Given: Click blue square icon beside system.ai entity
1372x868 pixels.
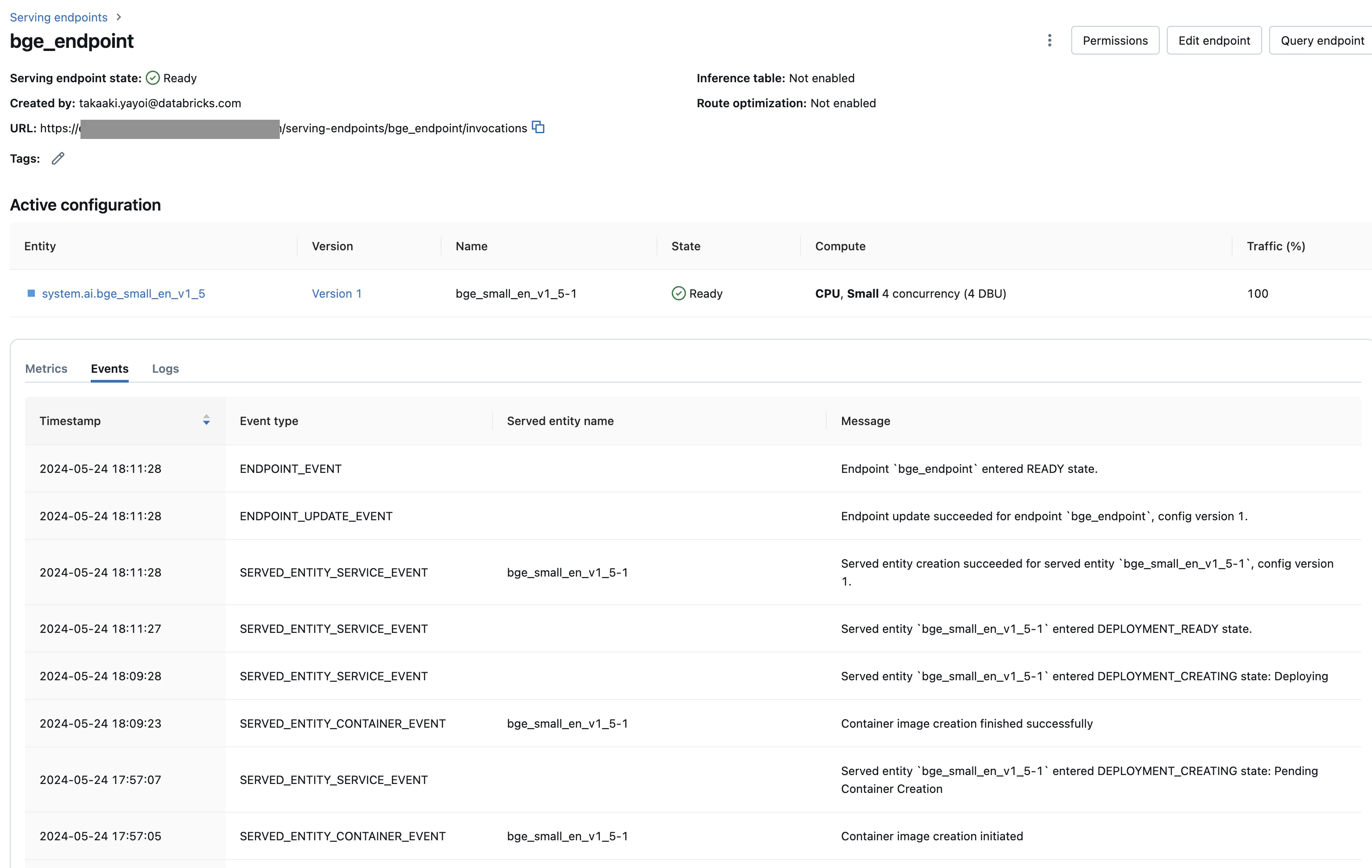Looking at the screenshot, I should (31, 294).
